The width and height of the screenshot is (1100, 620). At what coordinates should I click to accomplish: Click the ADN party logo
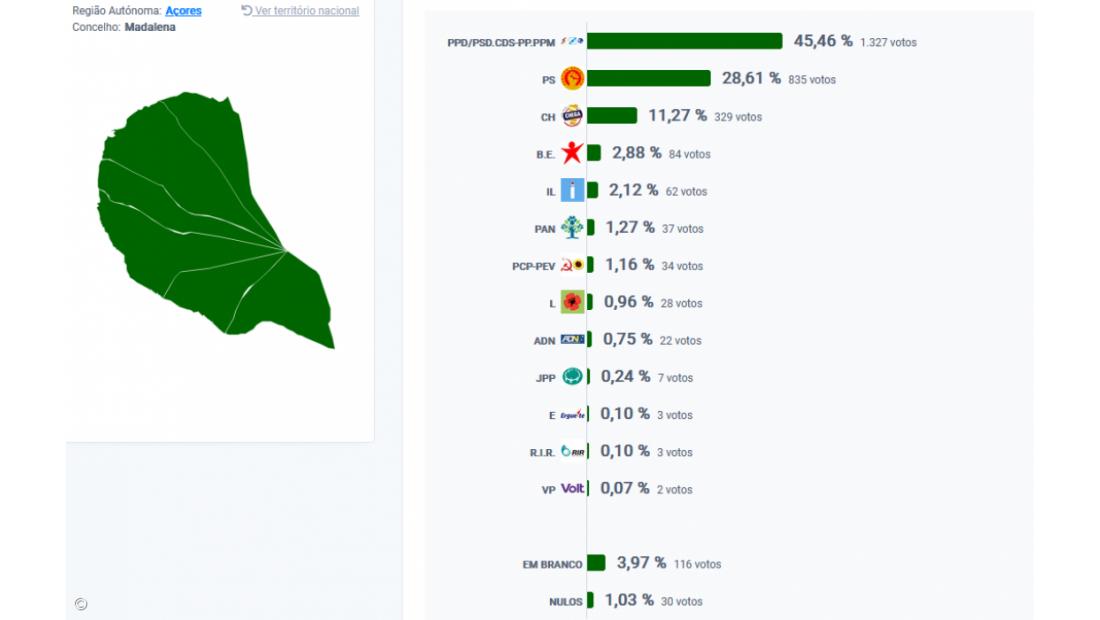coord(572,340)
